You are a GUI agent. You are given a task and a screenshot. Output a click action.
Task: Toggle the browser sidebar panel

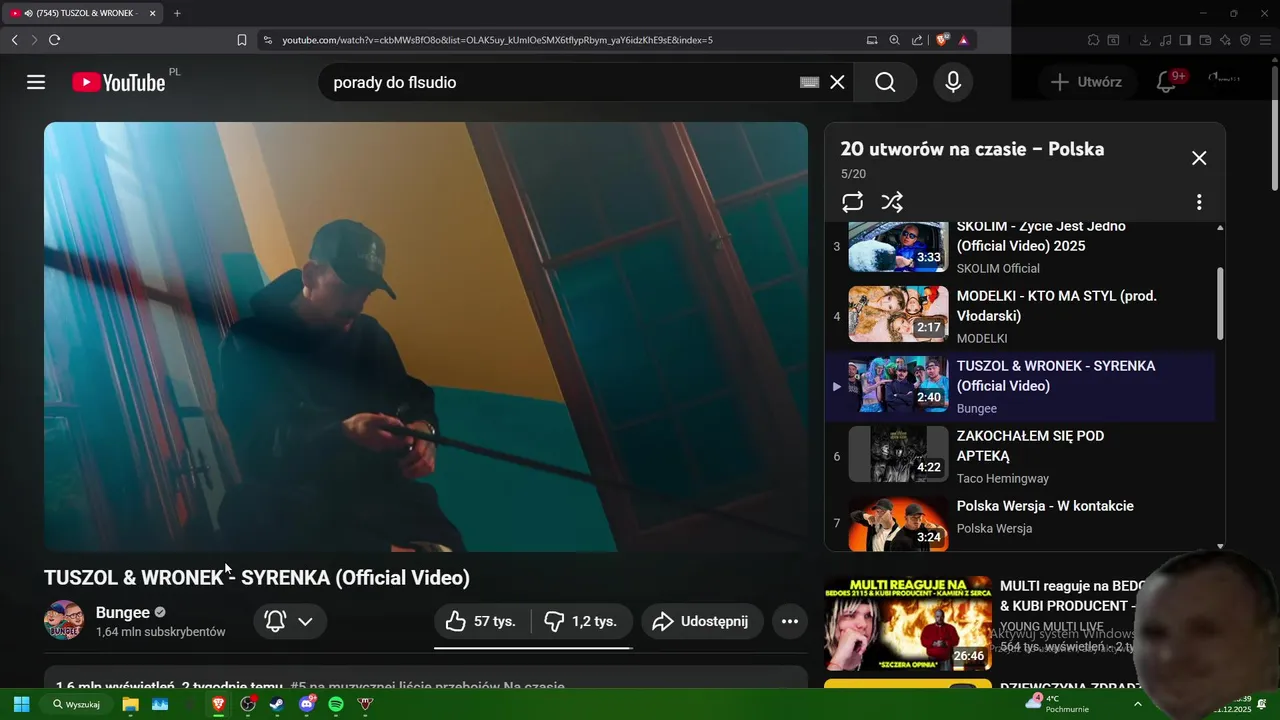coord(1185,40)
